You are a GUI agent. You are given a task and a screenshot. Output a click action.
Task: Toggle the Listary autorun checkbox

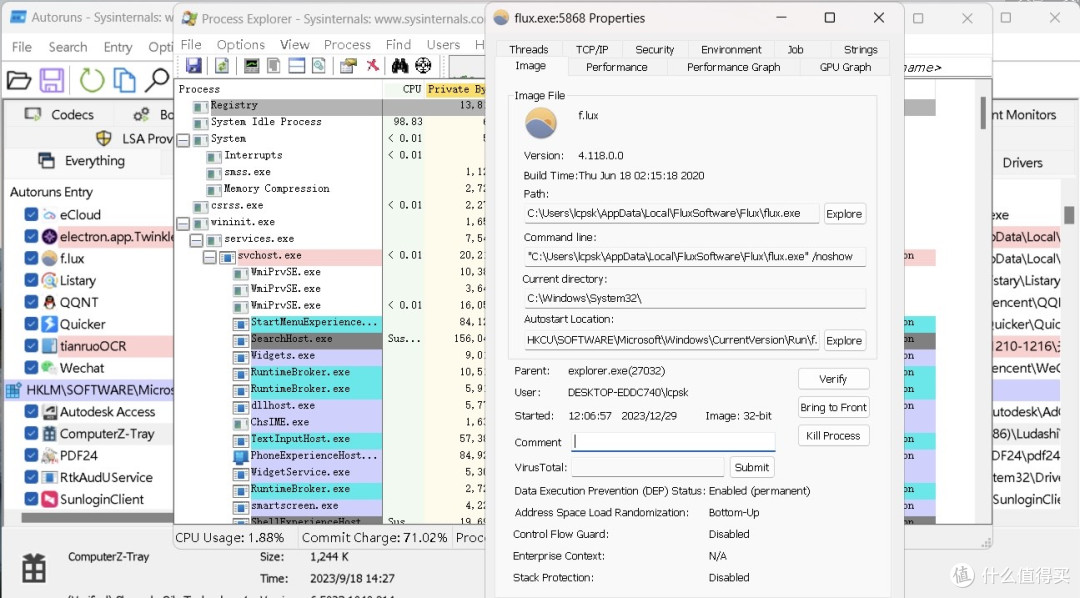point(31,280)
